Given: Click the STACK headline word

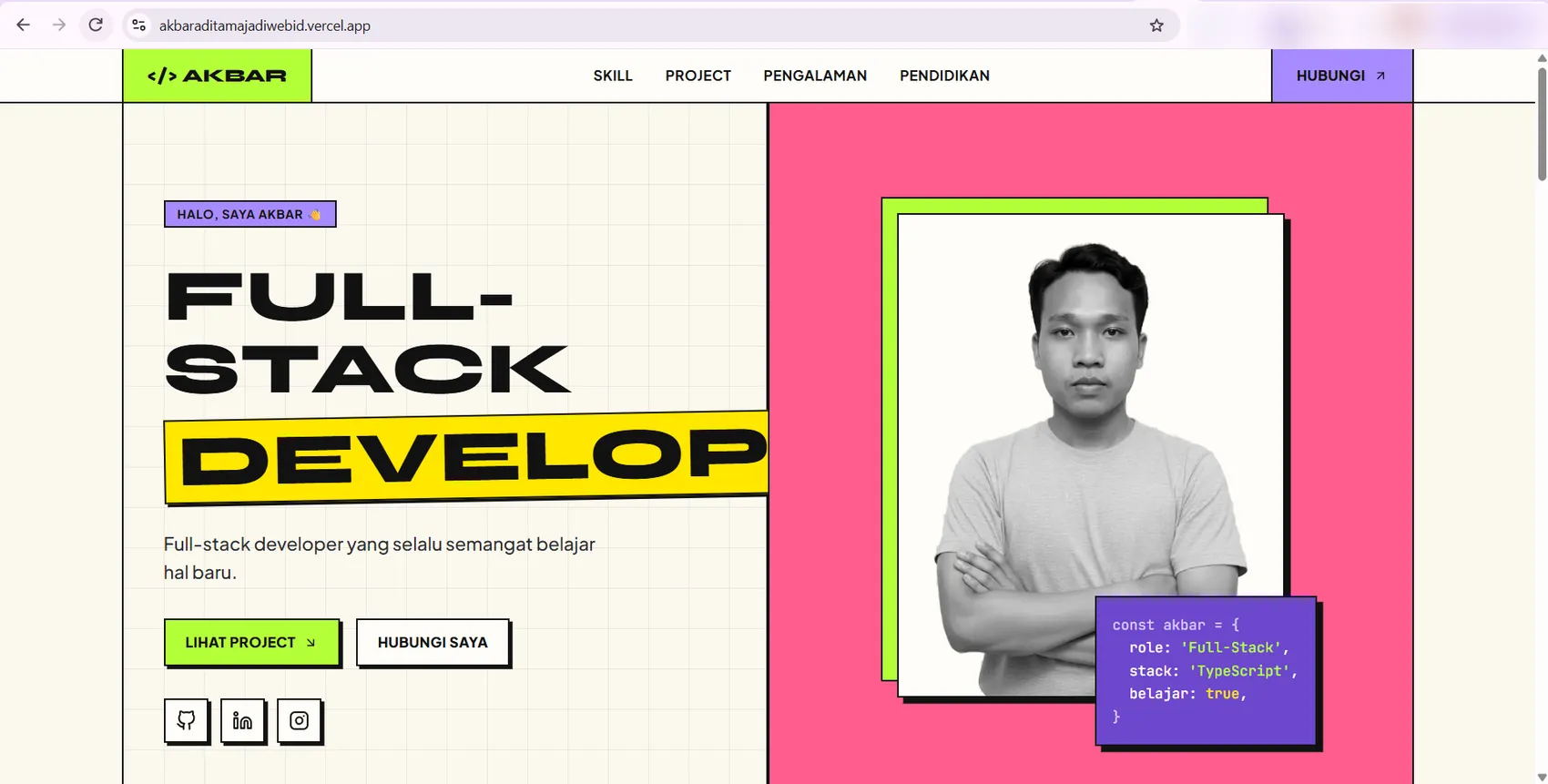Looking at the screenshot, I should (x=368, y=369).
